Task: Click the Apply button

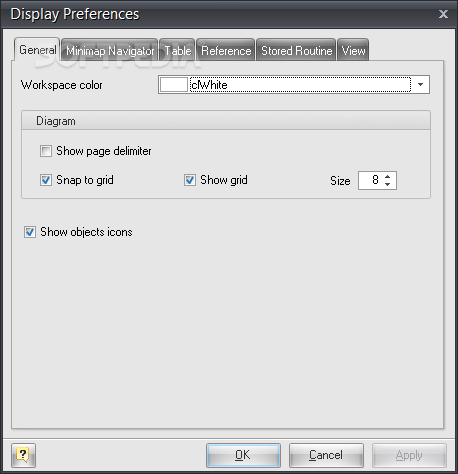Action: [x=409, y=455]
